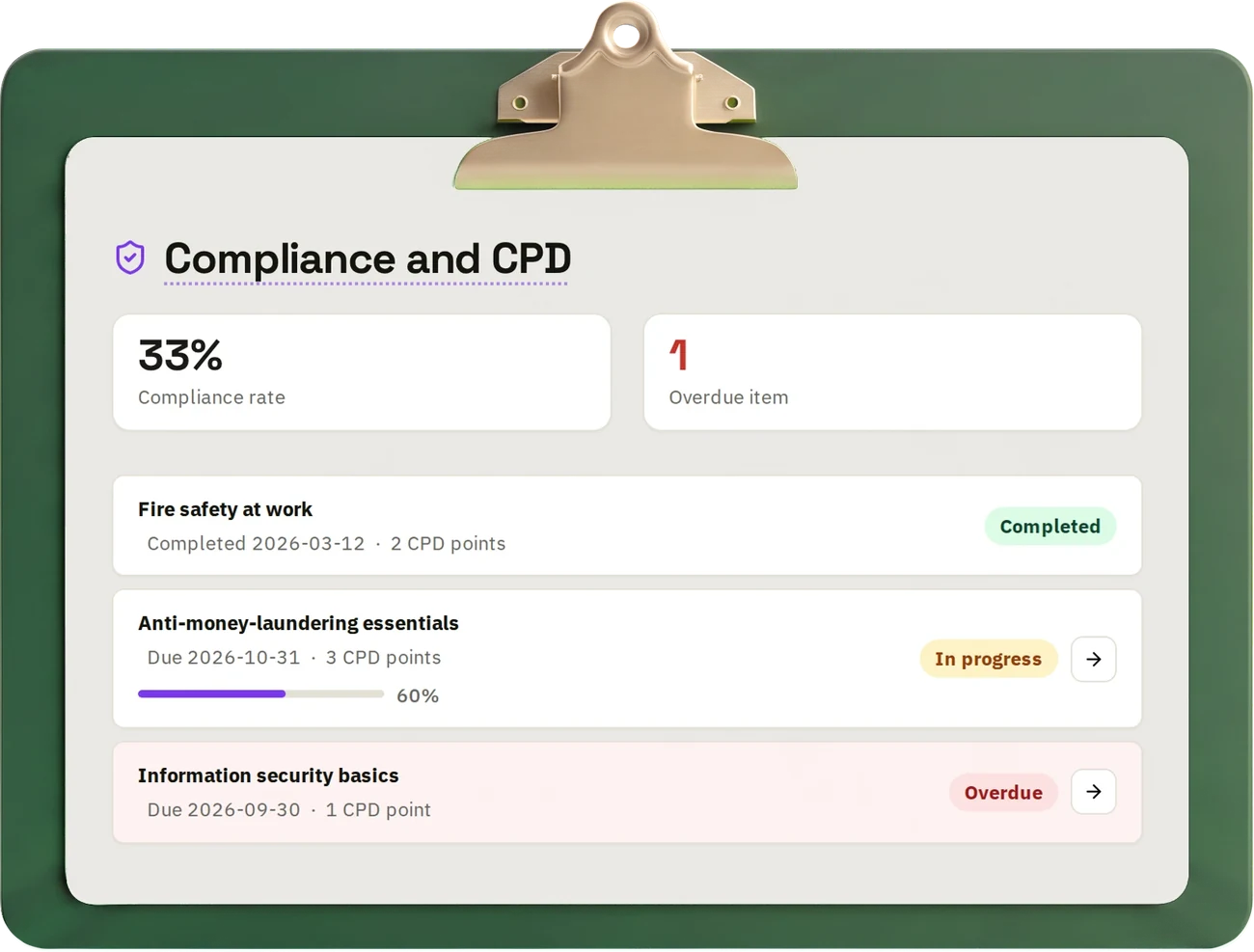The height and width of the screenshot is (952, 1254).
Task: Click the Anti-money-laundering essentials title
Action: 298,623
